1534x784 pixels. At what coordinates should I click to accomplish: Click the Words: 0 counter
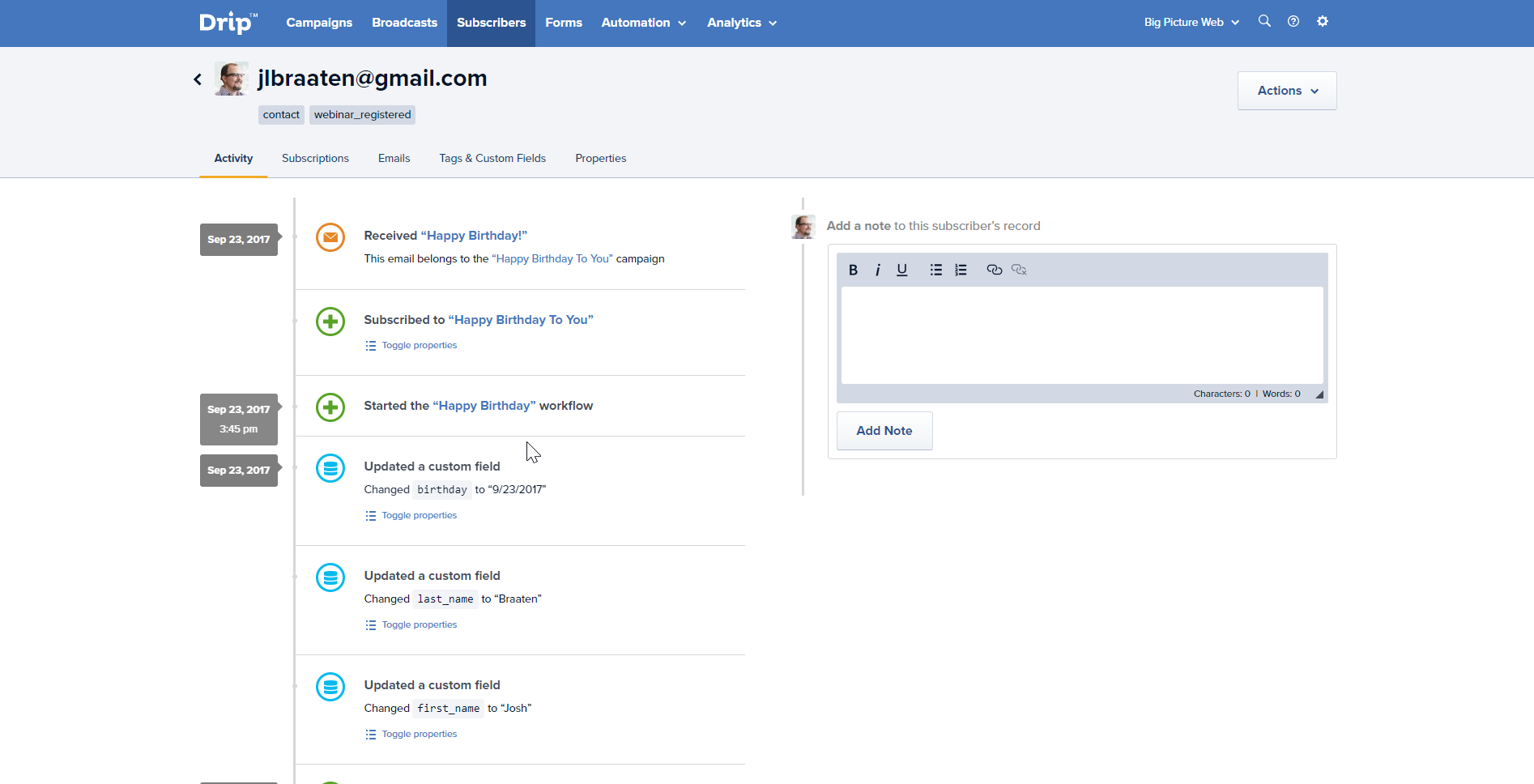(1281, 394)
